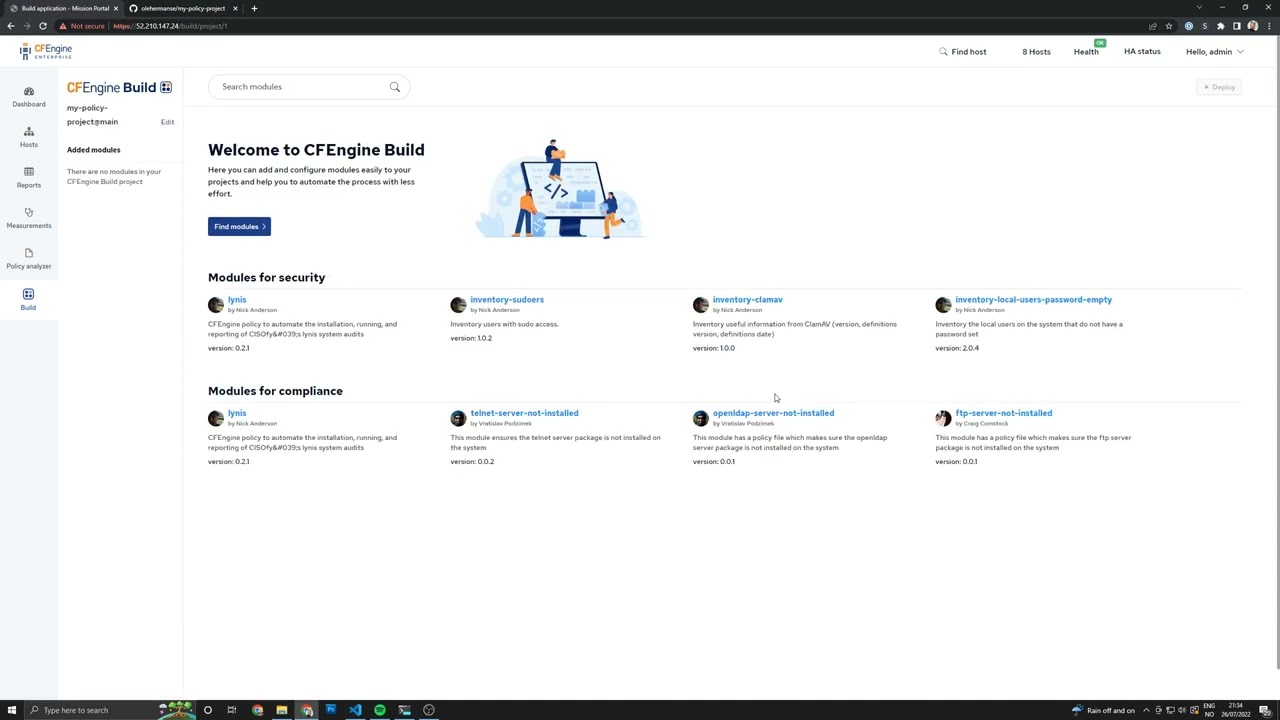The height and width of the screenshot is (720, 1280).
Task: Click the Not secure site warning
Action: [82, 26]
